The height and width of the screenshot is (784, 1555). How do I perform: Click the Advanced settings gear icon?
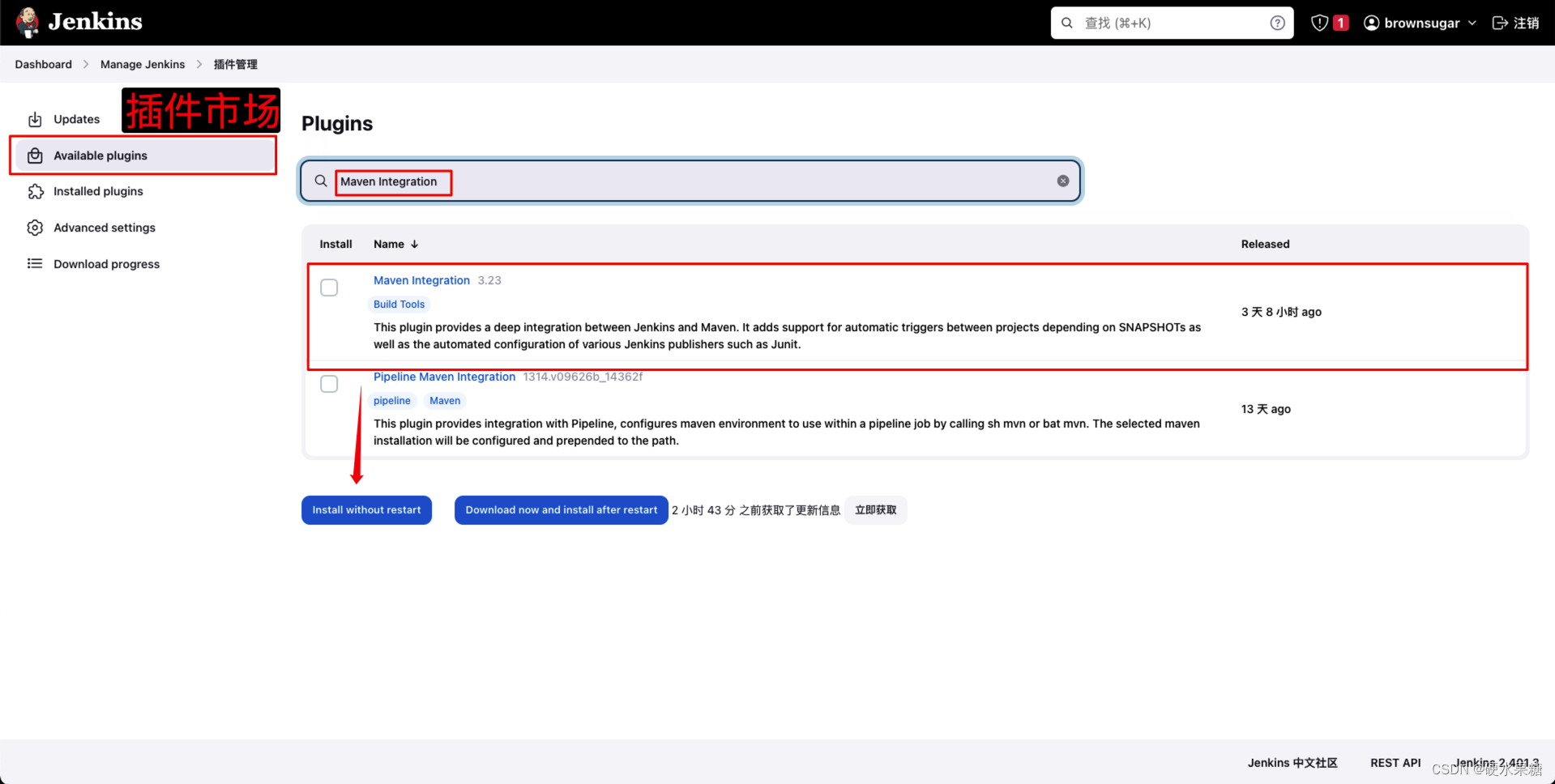coord(35,228)
